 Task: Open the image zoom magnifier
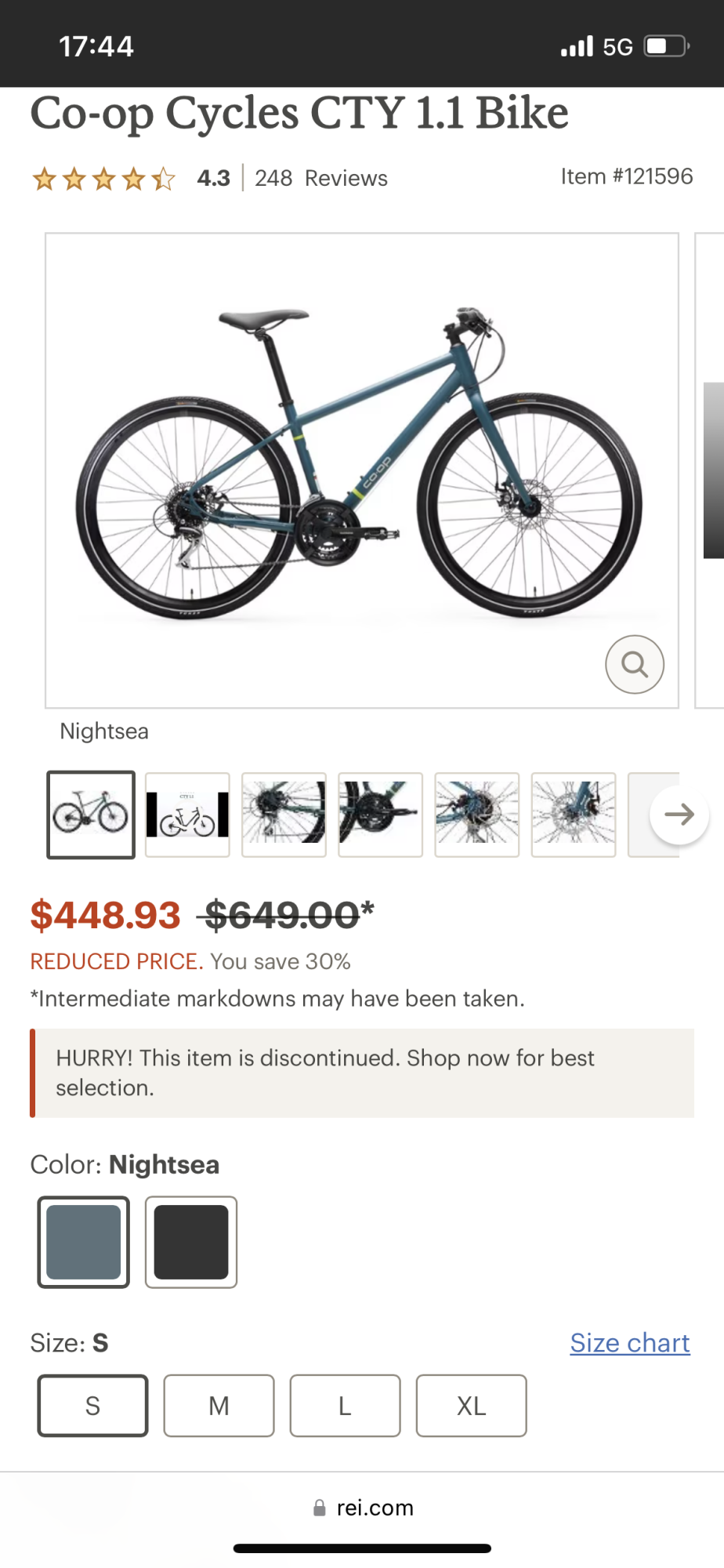(x=635, y=664)
